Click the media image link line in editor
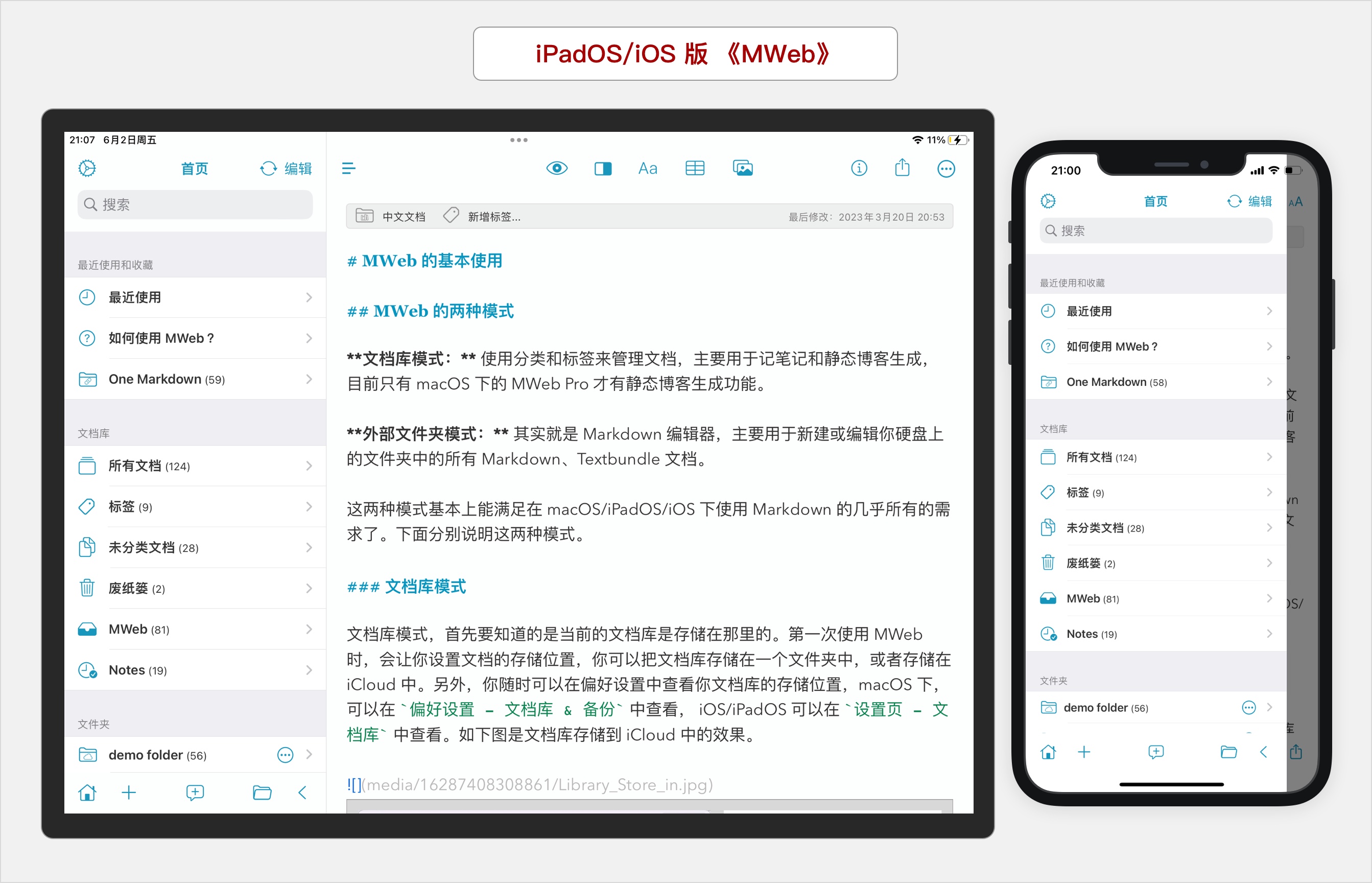This screenshot has height=883, width=1372. (530, 784)
